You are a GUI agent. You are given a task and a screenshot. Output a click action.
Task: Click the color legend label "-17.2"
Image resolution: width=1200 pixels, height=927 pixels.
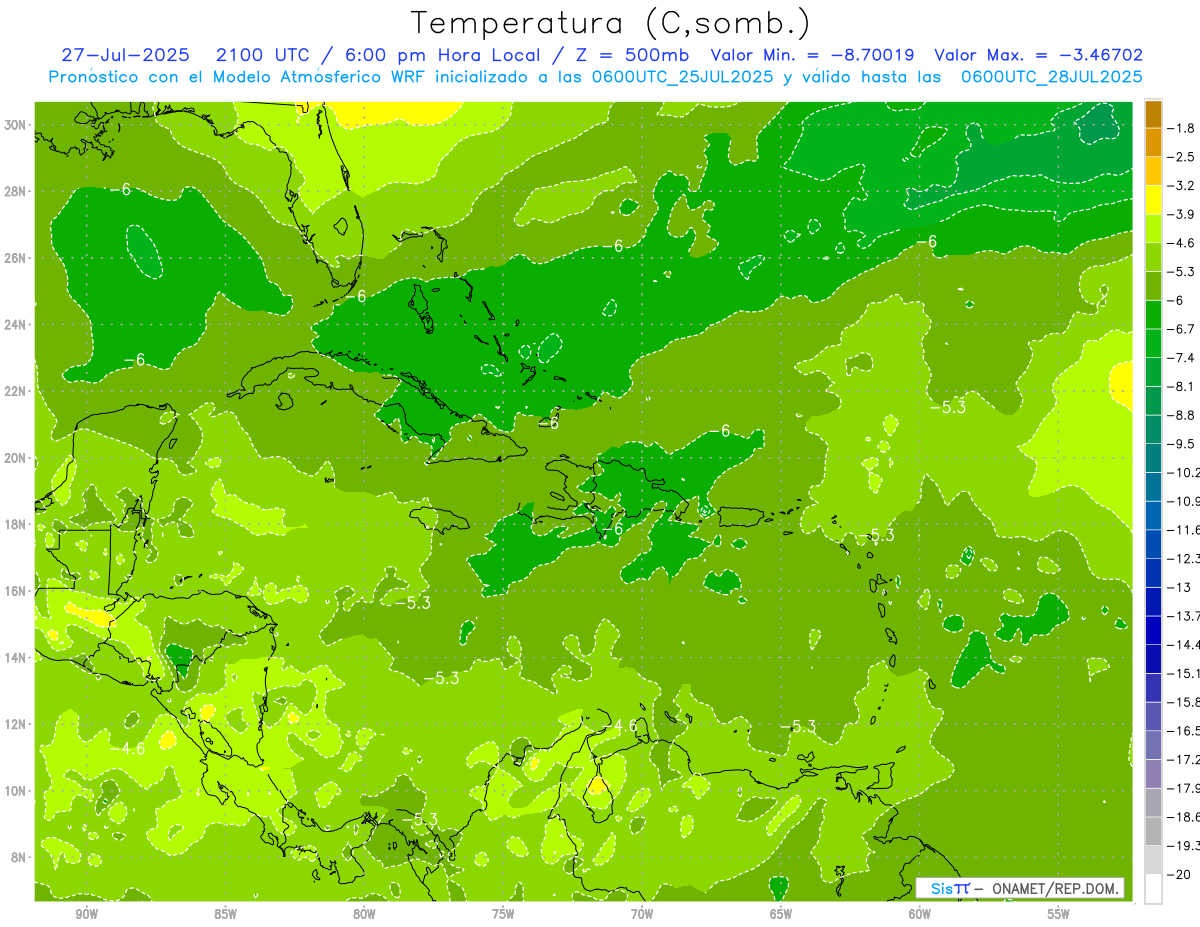point(1184,760)
